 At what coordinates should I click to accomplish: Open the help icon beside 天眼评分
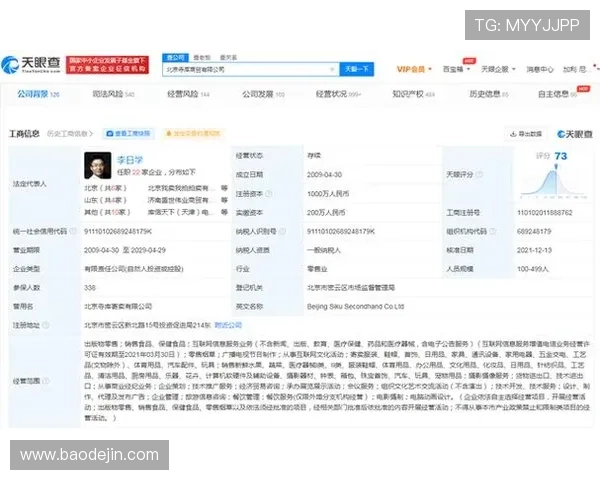(479, 175)
